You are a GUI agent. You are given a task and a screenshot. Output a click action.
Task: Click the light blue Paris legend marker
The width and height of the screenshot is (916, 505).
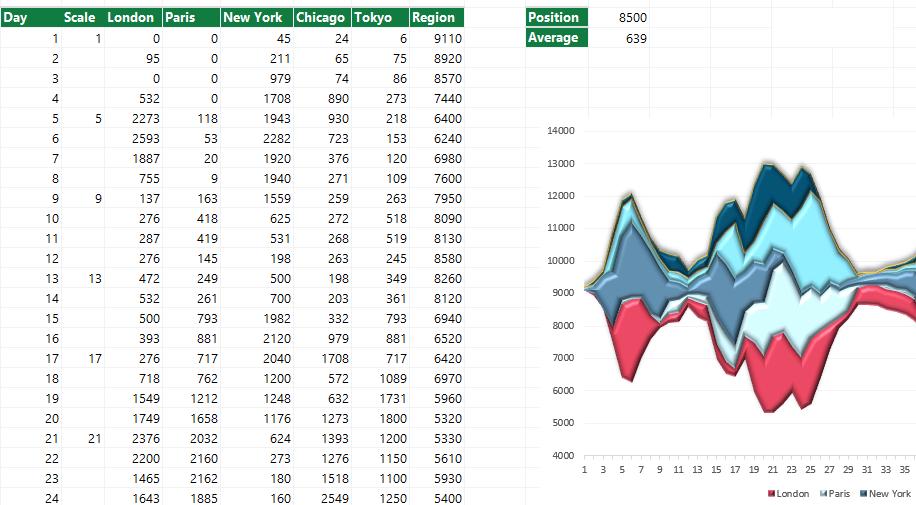pos(824,494)
